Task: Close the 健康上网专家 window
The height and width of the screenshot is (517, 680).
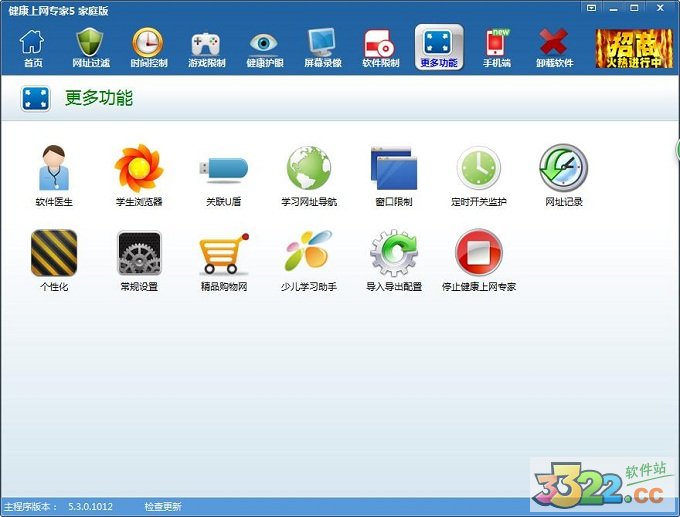Action: point(660,8)
